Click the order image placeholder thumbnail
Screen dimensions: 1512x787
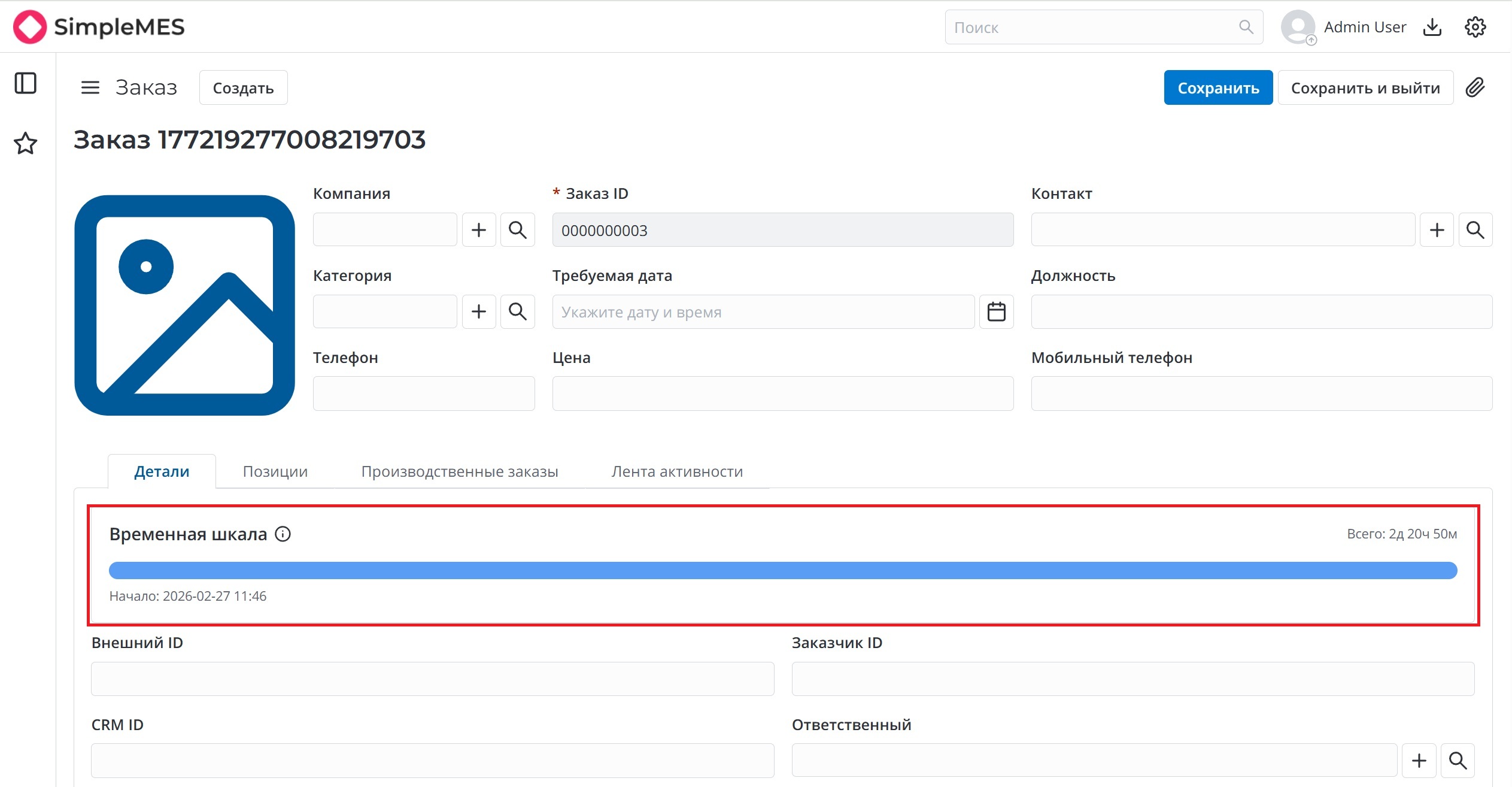click(184, 305)
